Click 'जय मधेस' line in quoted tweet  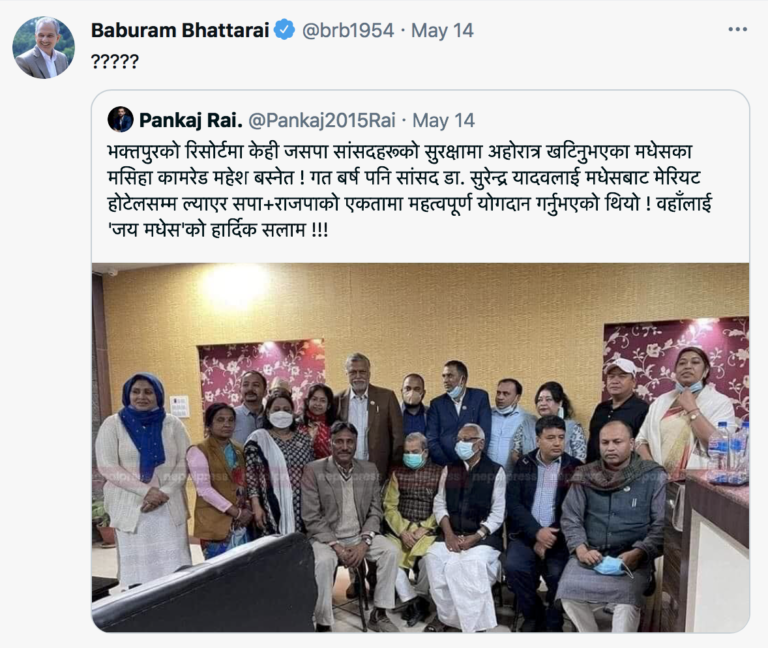pyautogui.click(x=218, y=229)
